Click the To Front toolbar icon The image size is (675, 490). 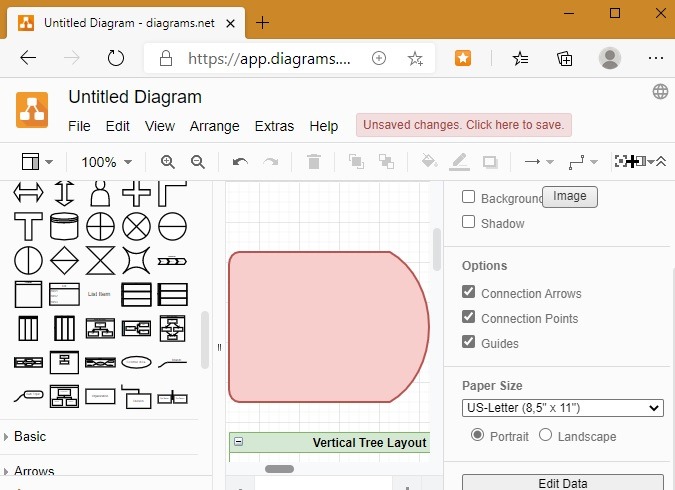pyautogui.click(x=356, y=162)
